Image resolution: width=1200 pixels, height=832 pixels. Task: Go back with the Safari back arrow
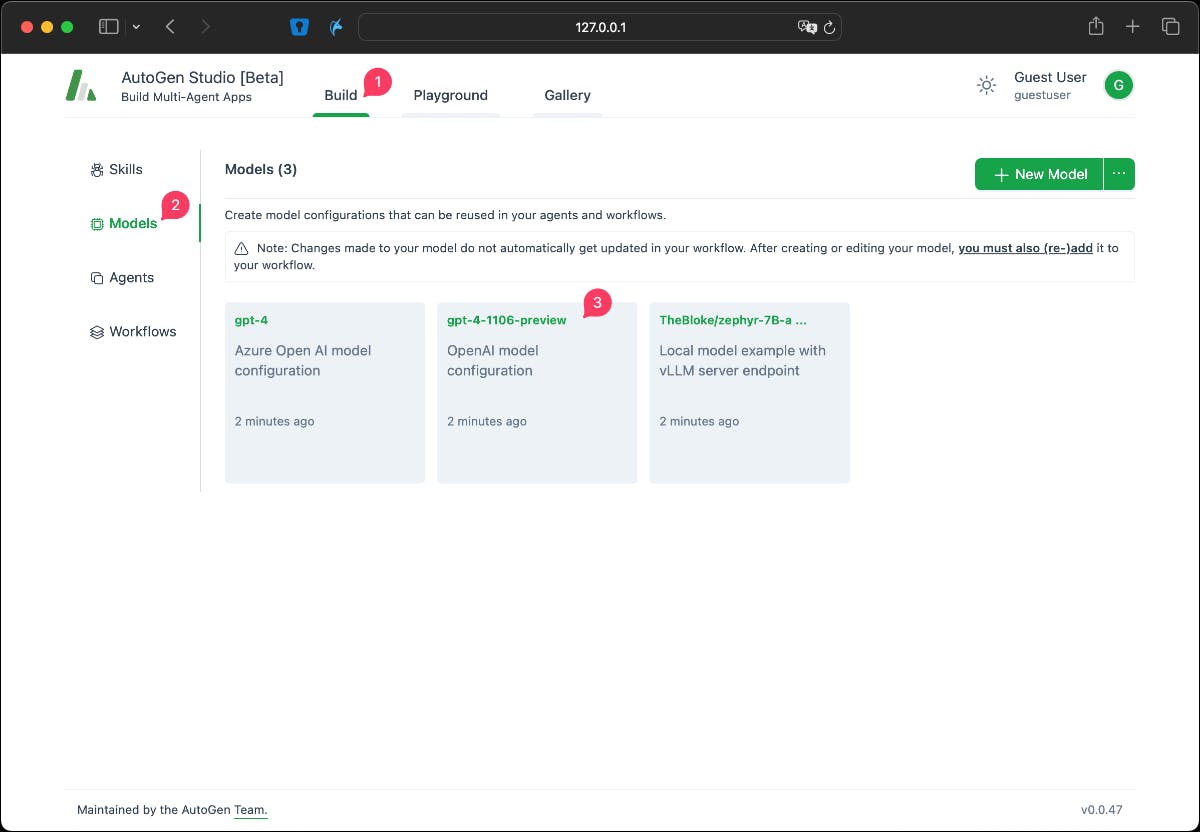[170, 27]
